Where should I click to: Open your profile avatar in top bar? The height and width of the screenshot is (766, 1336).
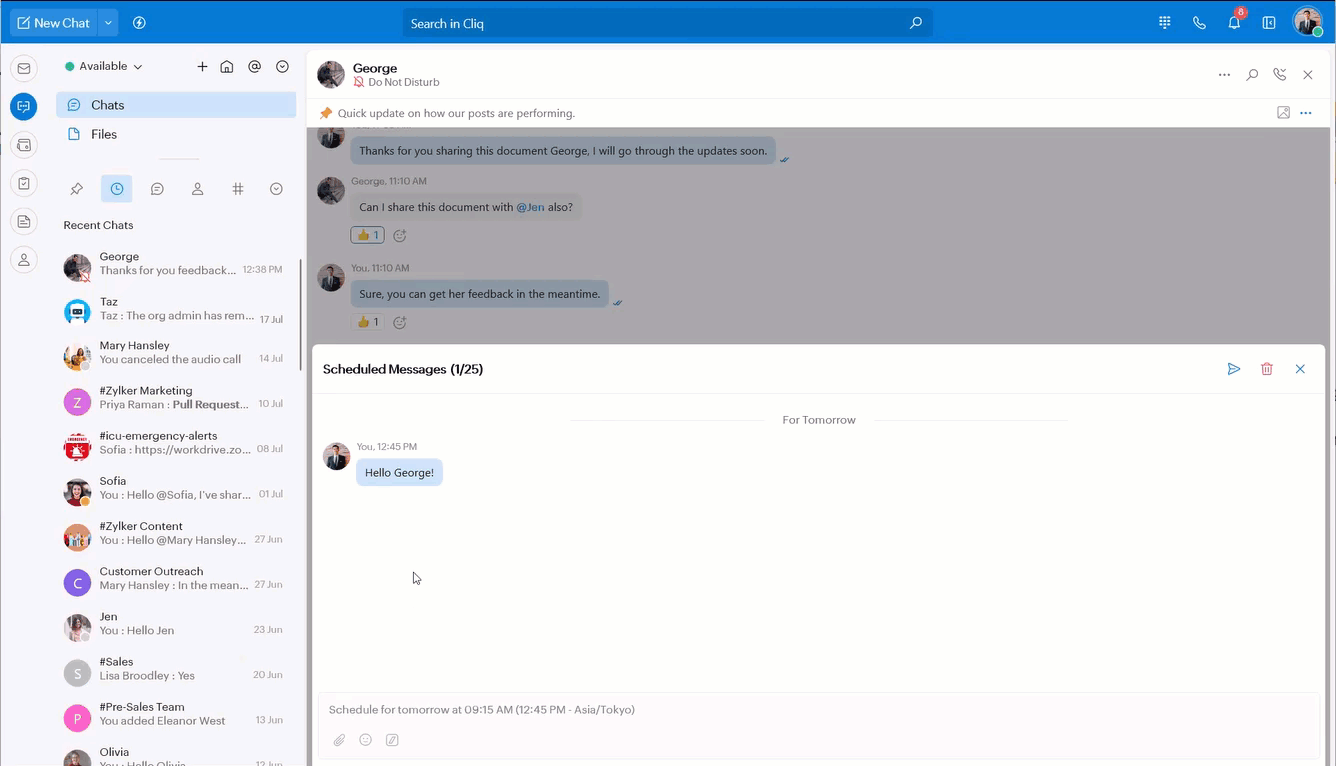click(1308, 22)
